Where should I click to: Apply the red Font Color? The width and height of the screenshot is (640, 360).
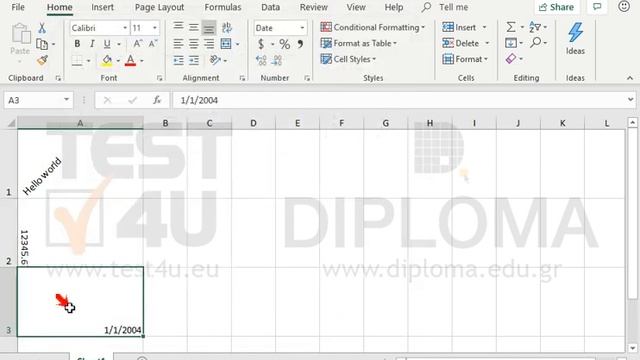click(131, 60)
